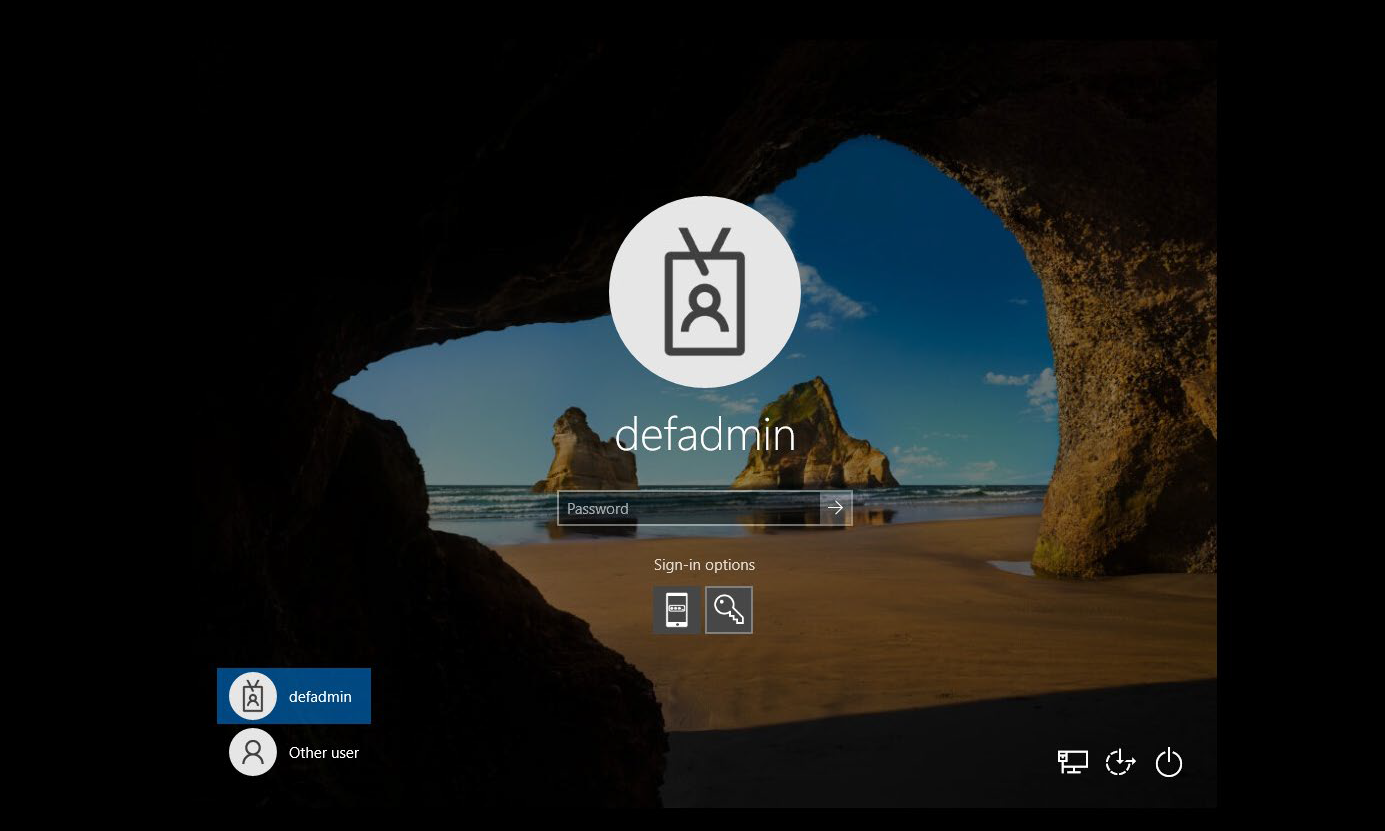Switch to the Other user label

pyautogui.click(x=323, y=753)
